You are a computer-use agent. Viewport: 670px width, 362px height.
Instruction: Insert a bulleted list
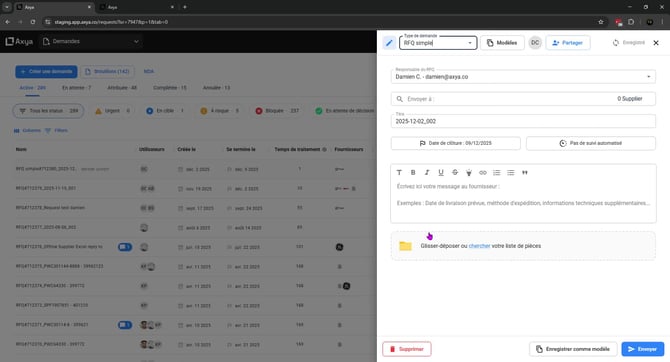coord(511,173)
